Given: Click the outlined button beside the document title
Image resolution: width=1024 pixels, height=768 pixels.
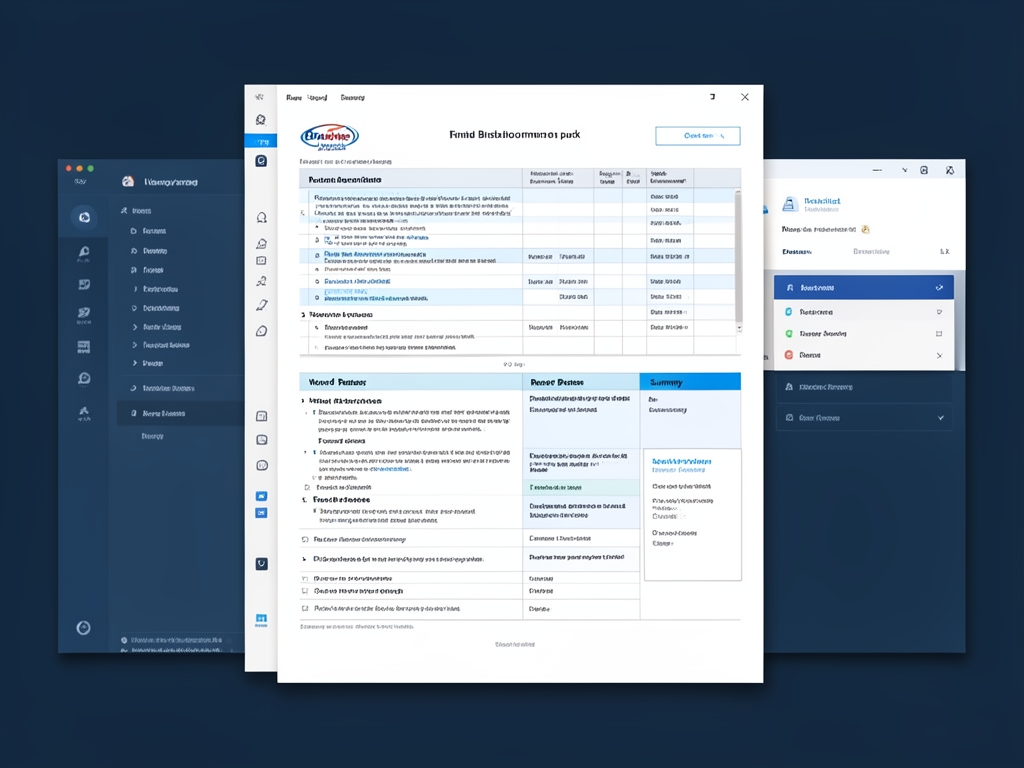Looking at the screenshot, I should (697, 136).
